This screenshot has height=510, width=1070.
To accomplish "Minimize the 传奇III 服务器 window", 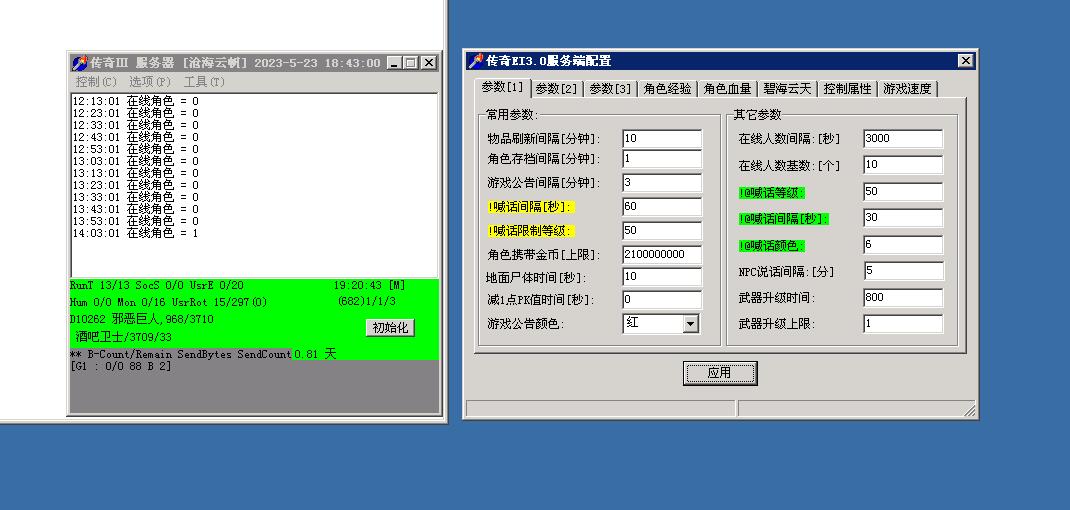I will coord(393,62).
